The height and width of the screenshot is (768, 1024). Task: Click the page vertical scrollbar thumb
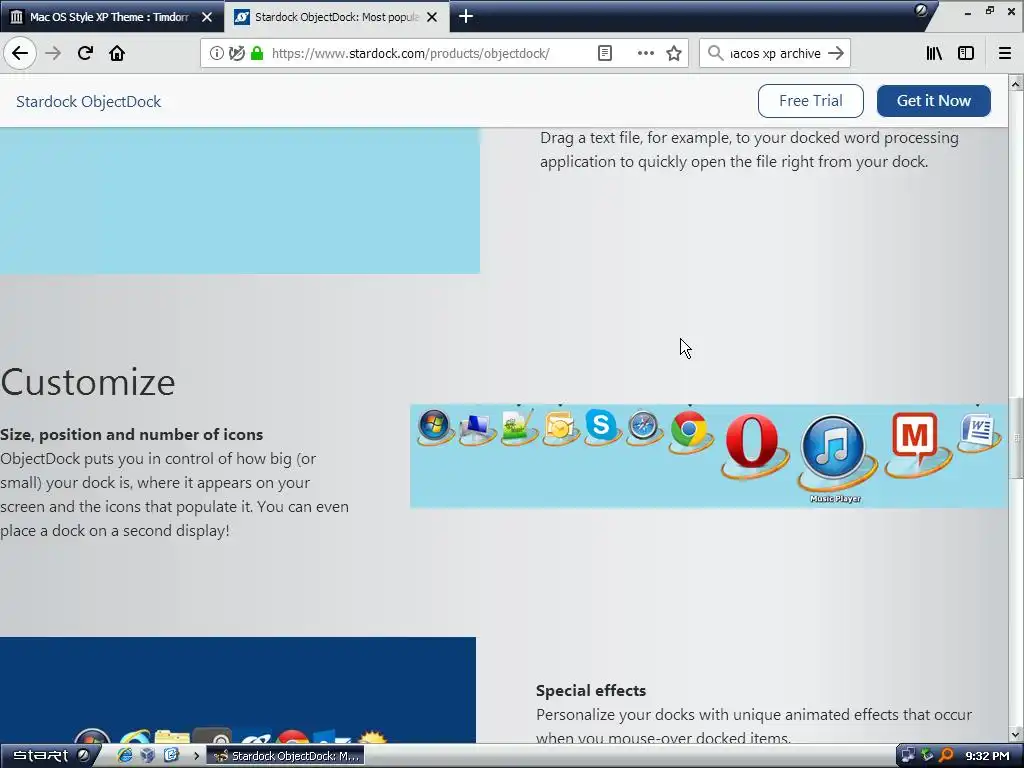click(x=1016, y=439)
